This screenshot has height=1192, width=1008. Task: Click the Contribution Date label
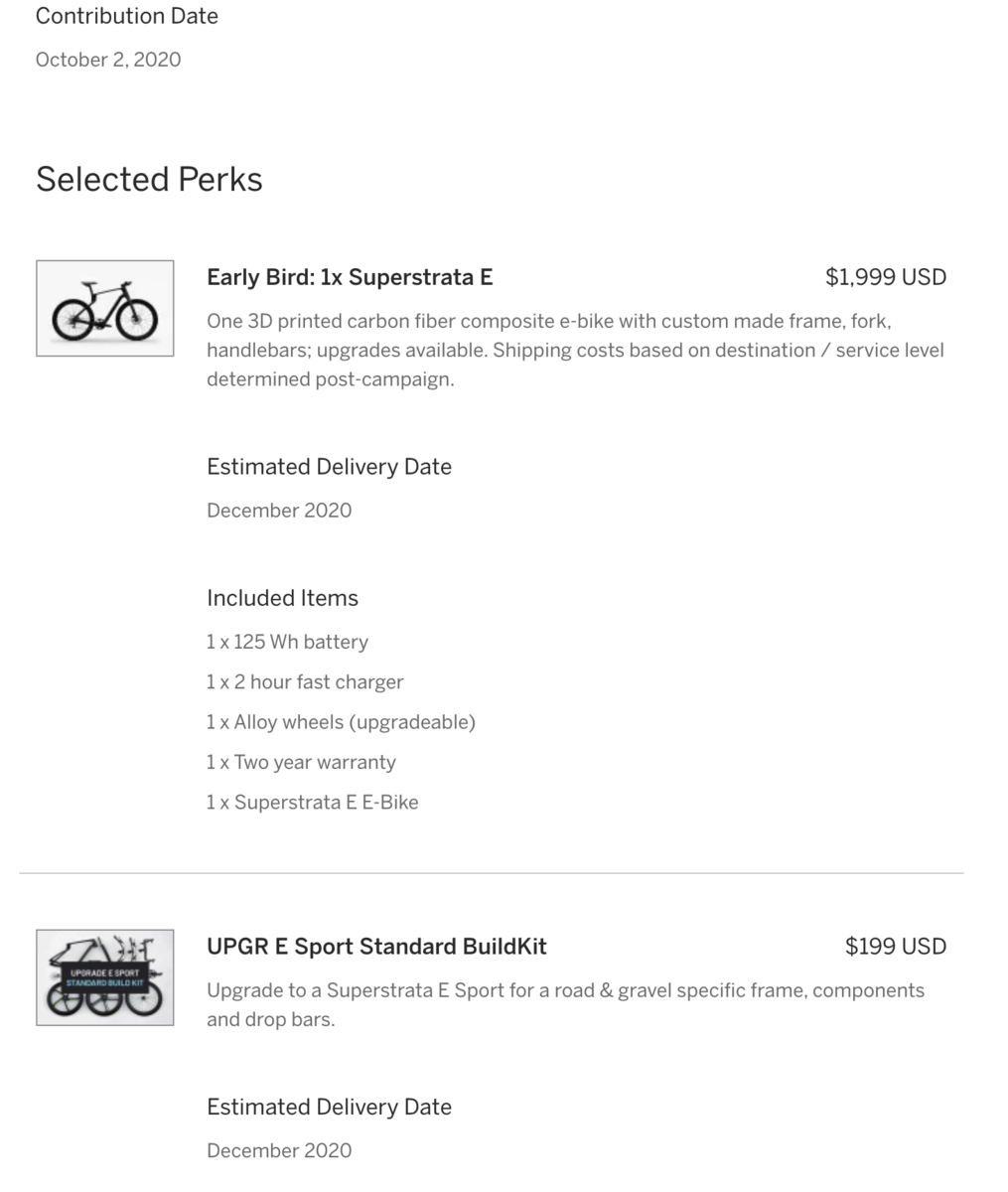point(127,16)
